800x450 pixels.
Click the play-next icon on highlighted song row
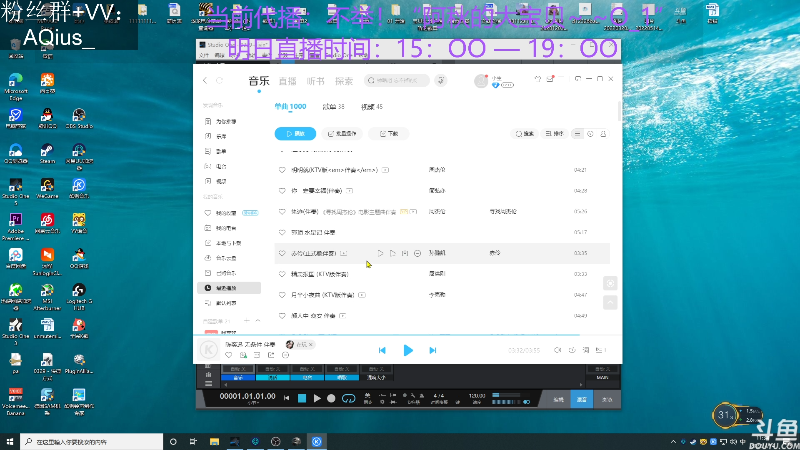[x=392, y=253]
